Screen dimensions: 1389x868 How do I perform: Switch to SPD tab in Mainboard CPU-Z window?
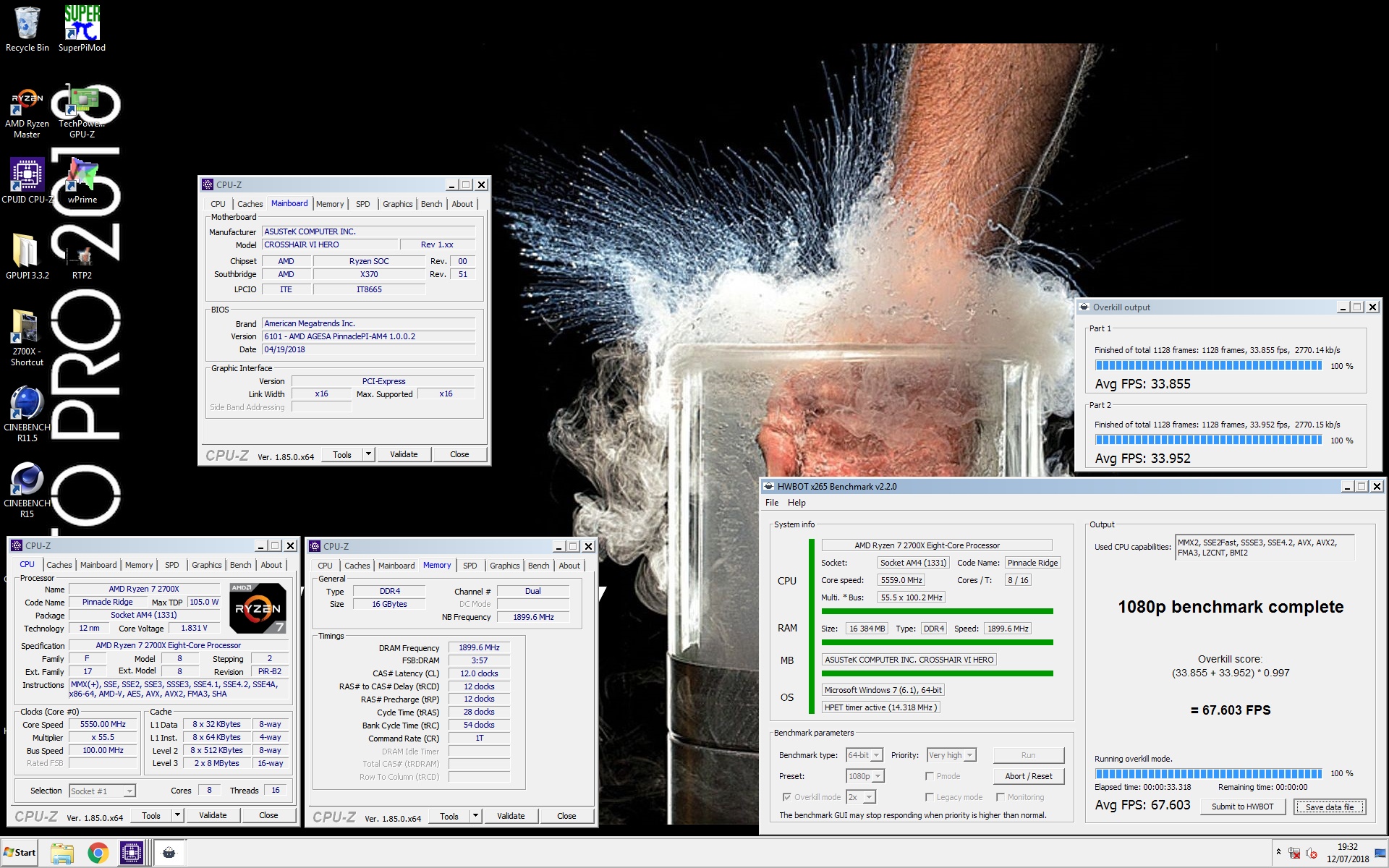coord(363,204)
